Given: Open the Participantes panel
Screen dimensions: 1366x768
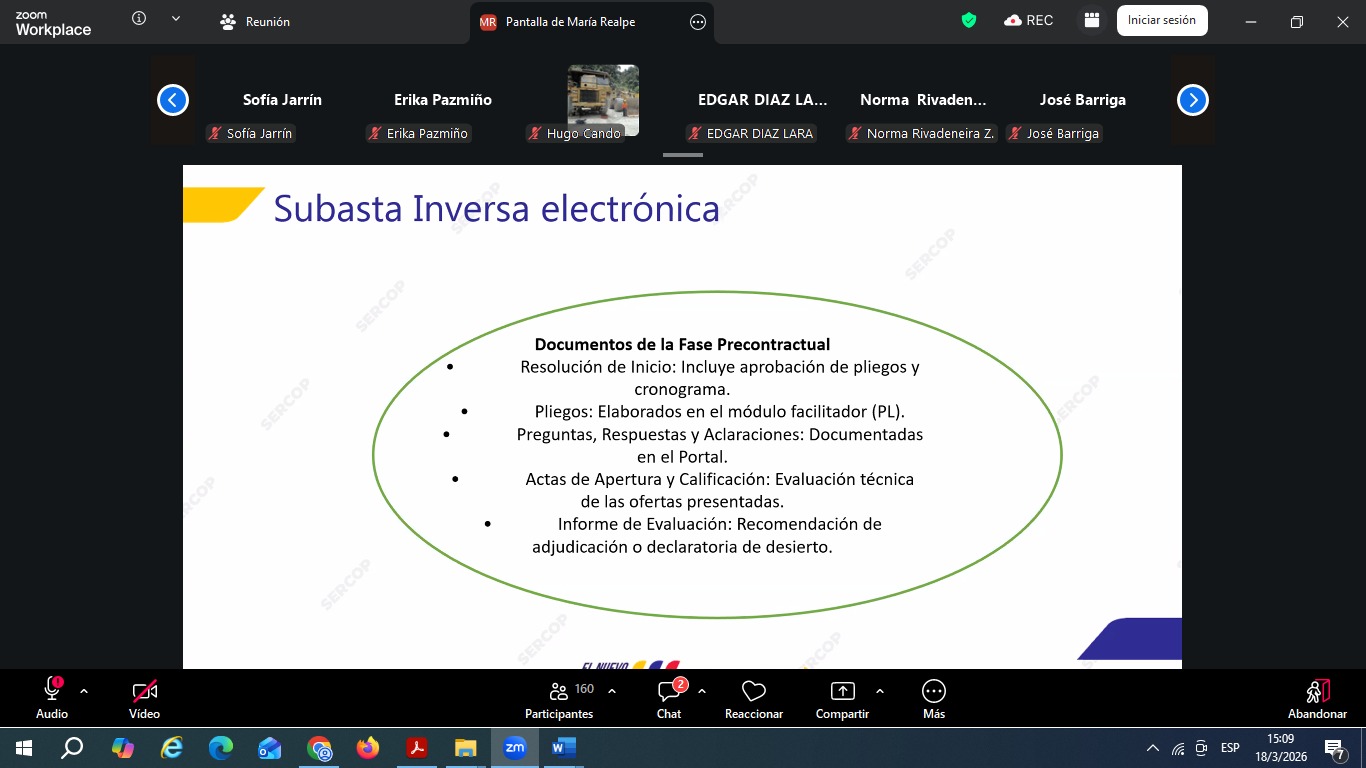Looking at the screenshot, I should coord(559,698).
